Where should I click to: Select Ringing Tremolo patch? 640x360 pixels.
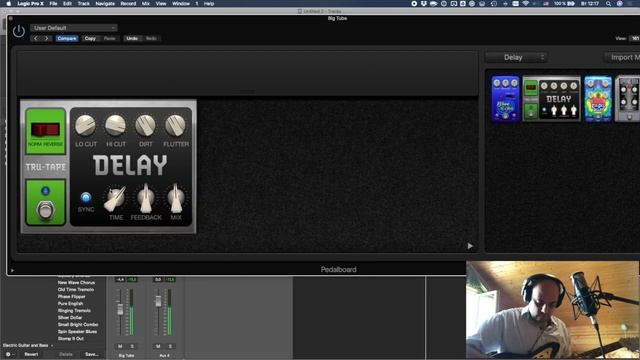coord(74,311)
